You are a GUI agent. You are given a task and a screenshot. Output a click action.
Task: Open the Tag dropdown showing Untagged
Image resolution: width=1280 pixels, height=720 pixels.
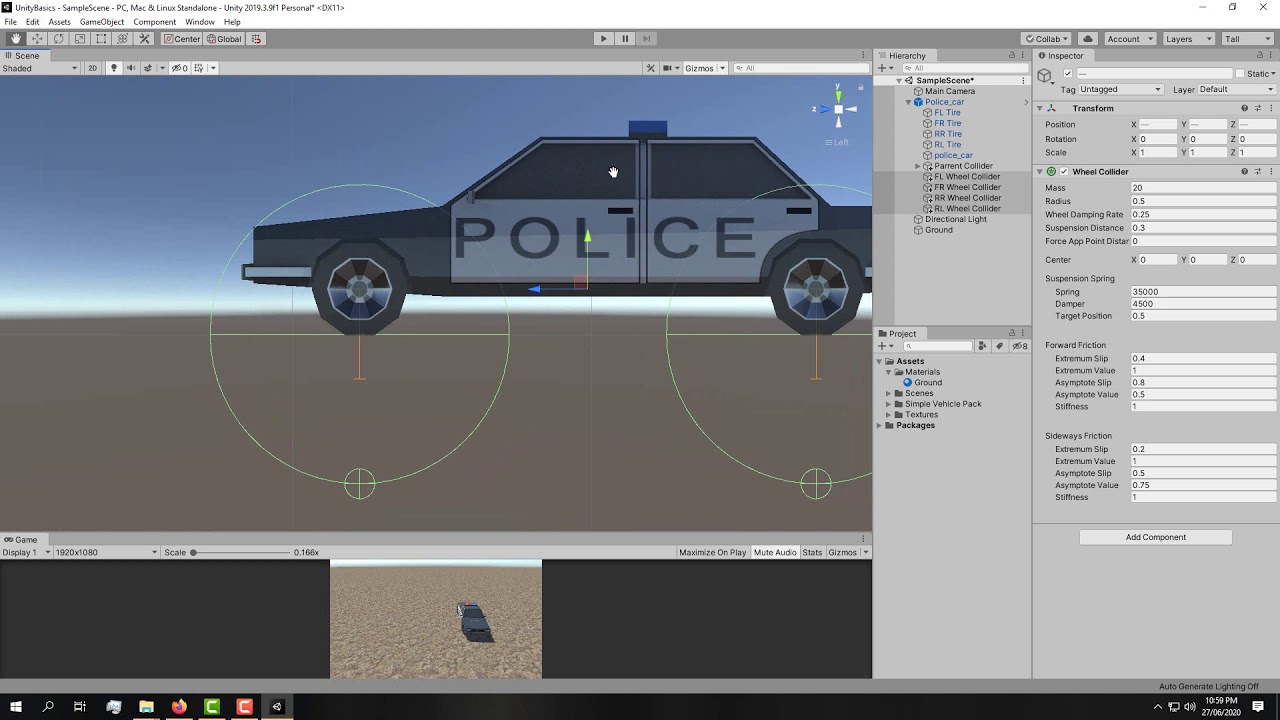click(1121, 89)
